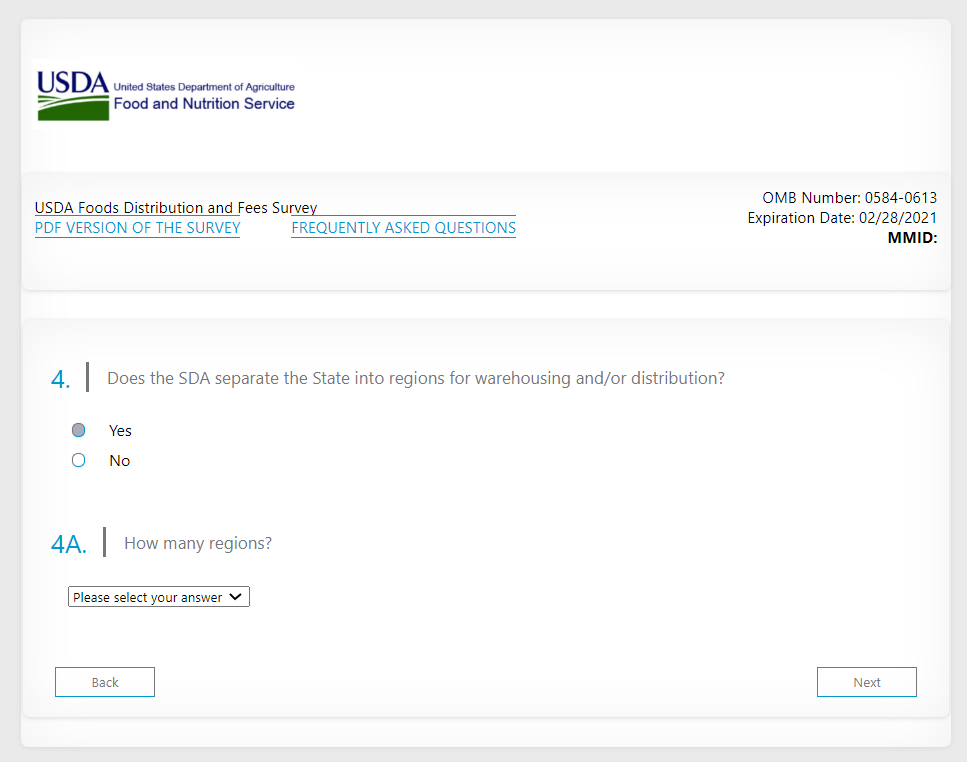Click the '4.' question number

click(x=60, y=379)
